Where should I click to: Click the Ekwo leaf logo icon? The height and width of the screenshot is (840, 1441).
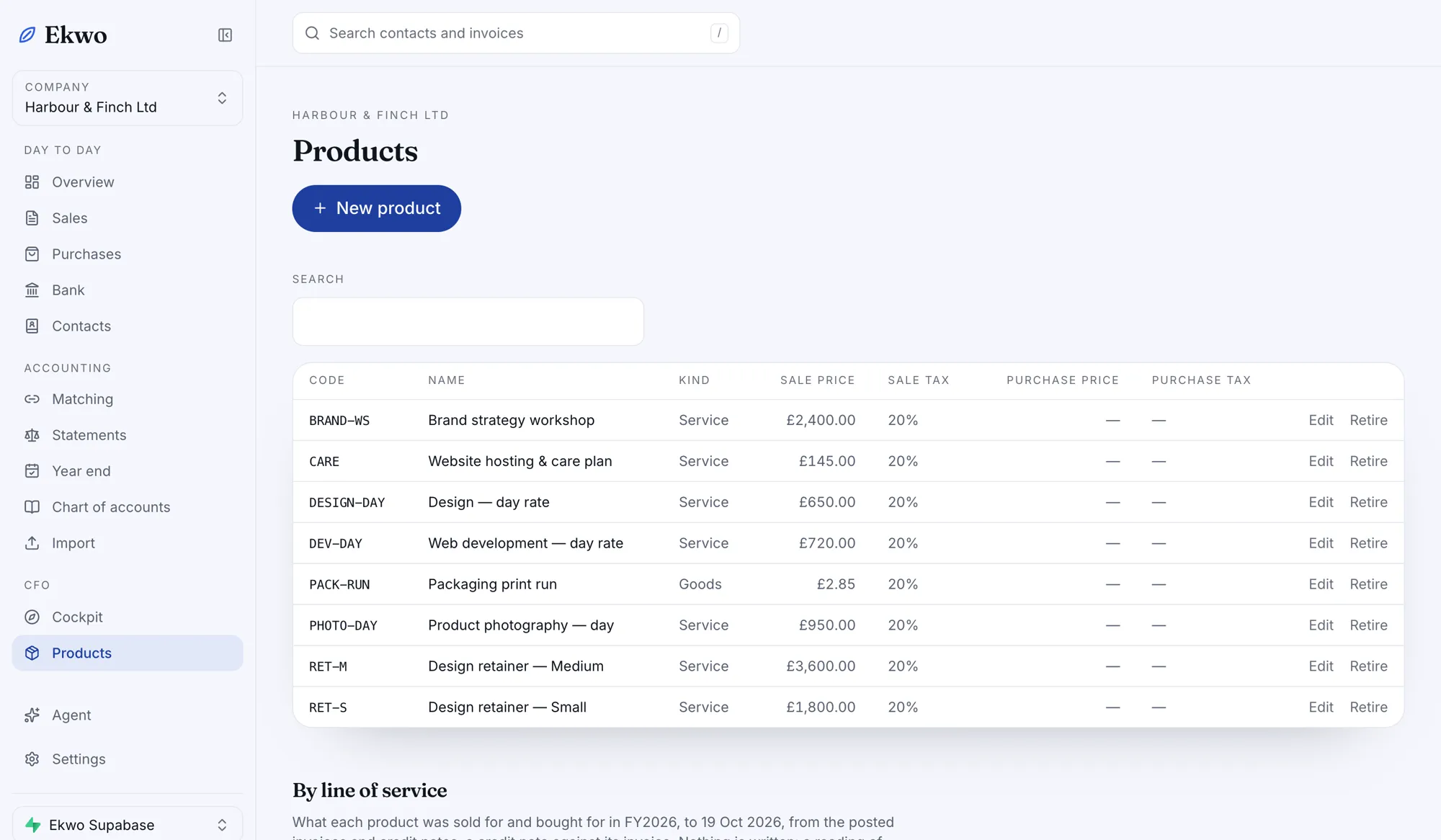pos(27,35)
